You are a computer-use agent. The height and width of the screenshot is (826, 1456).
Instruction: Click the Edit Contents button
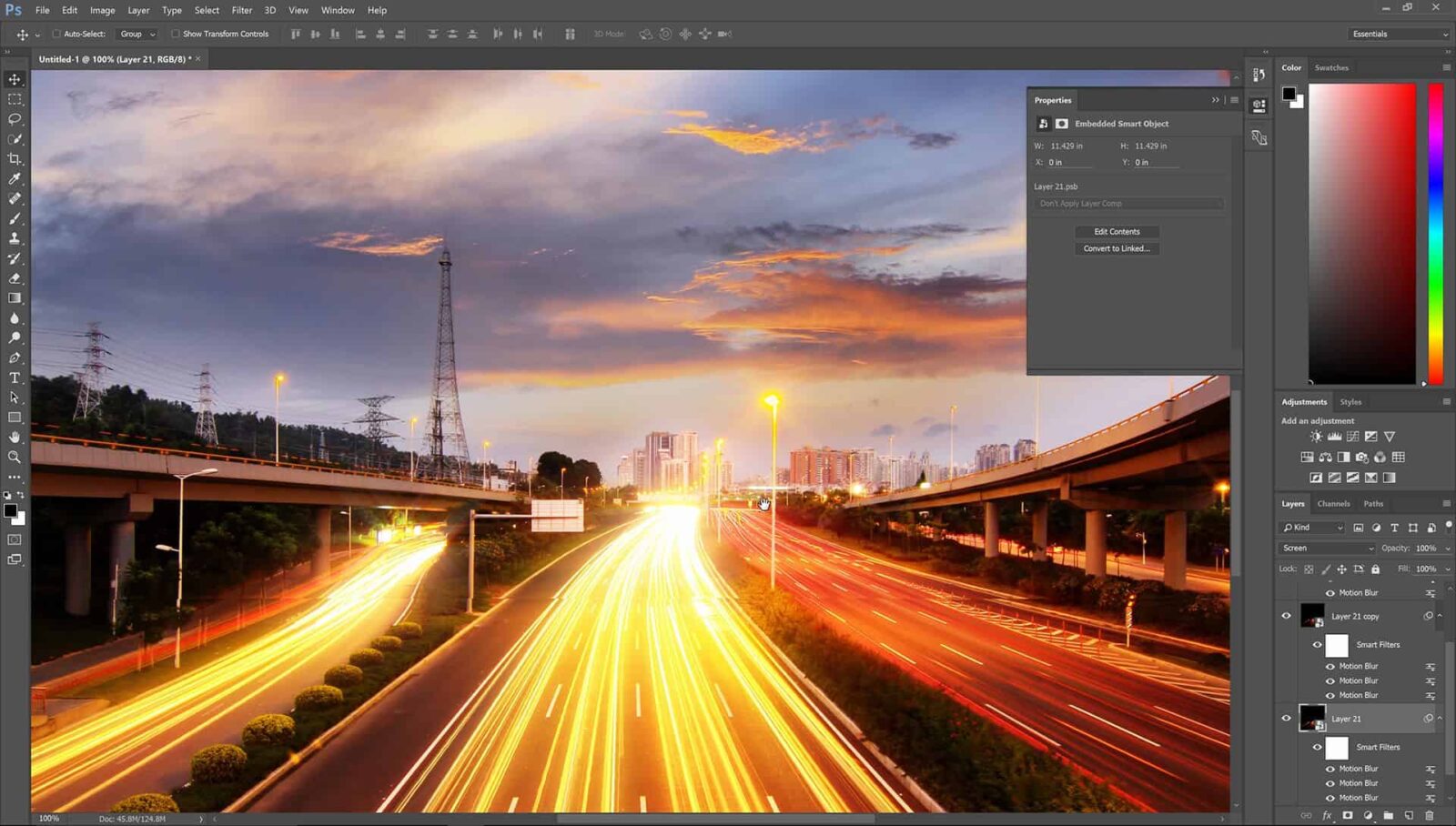tap(1116, 231)
